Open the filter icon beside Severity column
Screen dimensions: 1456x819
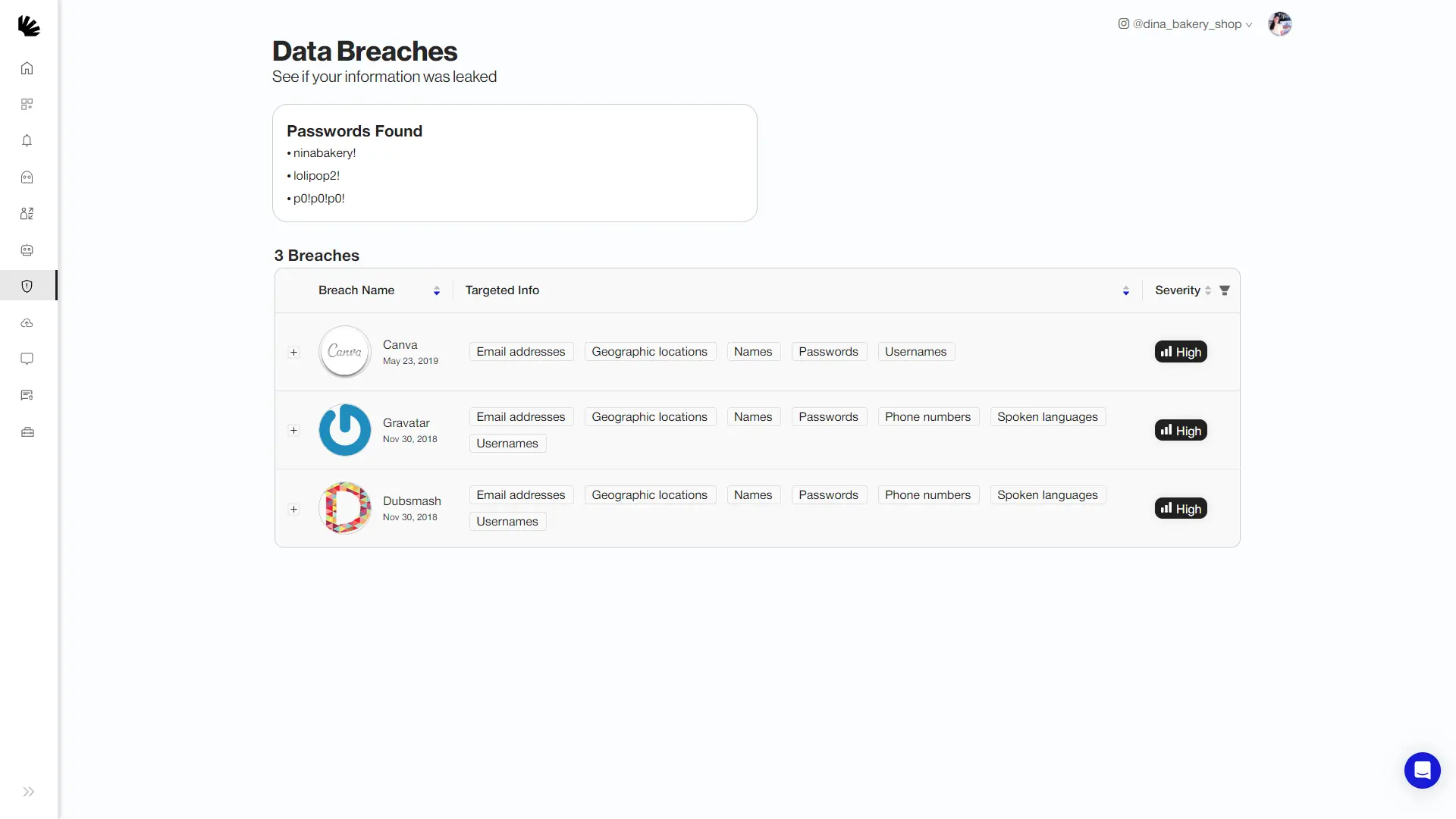1225,290
